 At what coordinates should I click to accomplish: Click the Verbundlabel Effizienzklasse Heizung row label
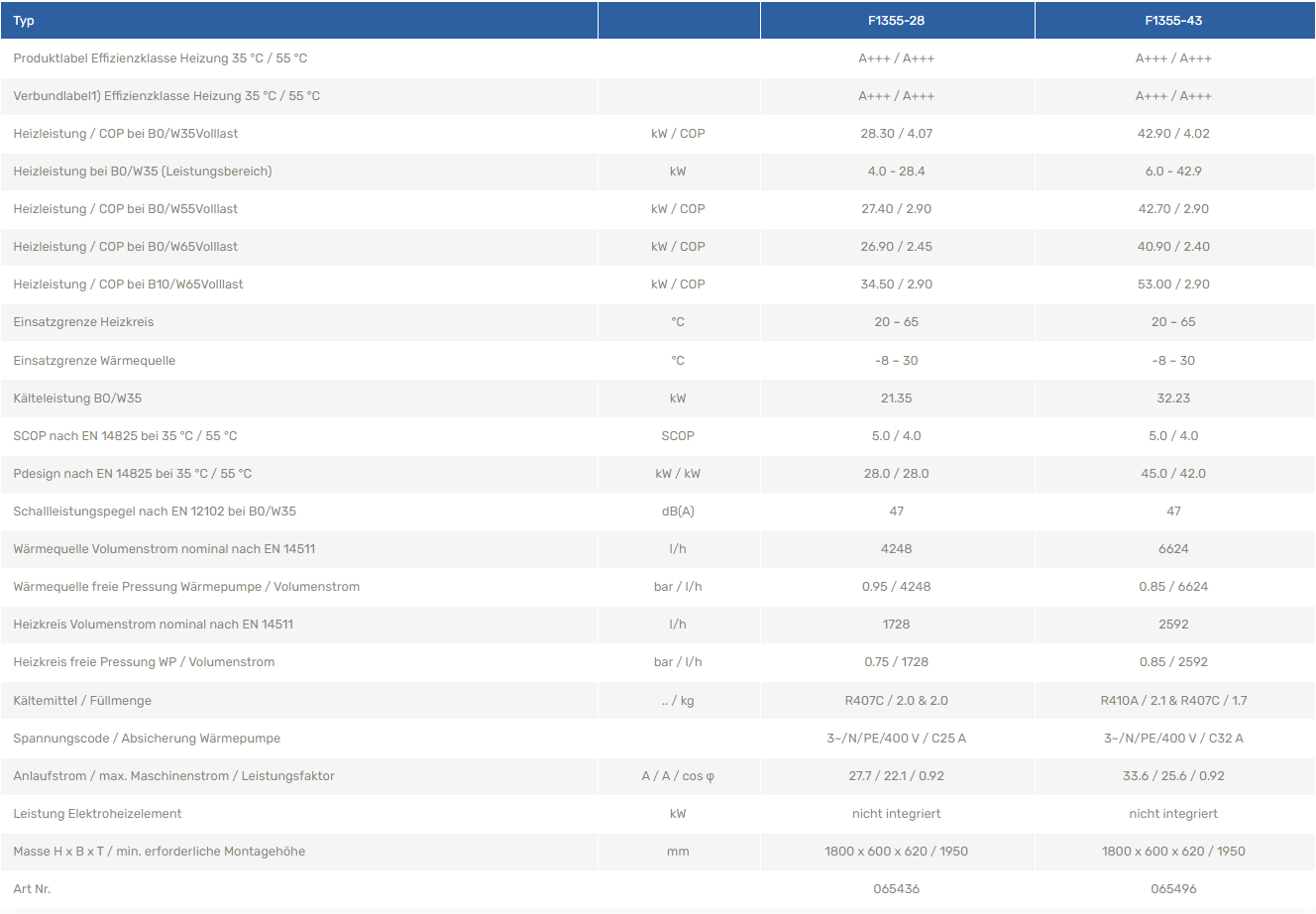pos(166,96)
